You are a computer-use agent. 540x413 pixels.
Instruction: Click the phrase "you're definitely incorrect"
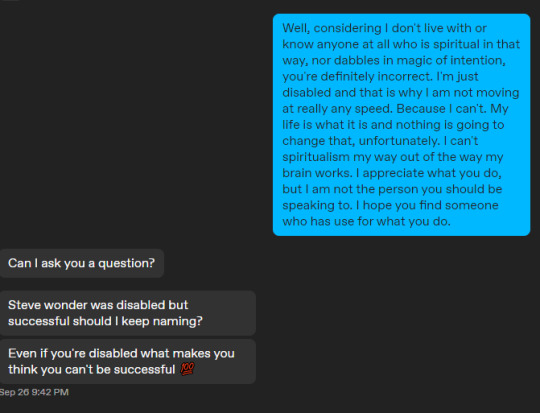point(357,76)
